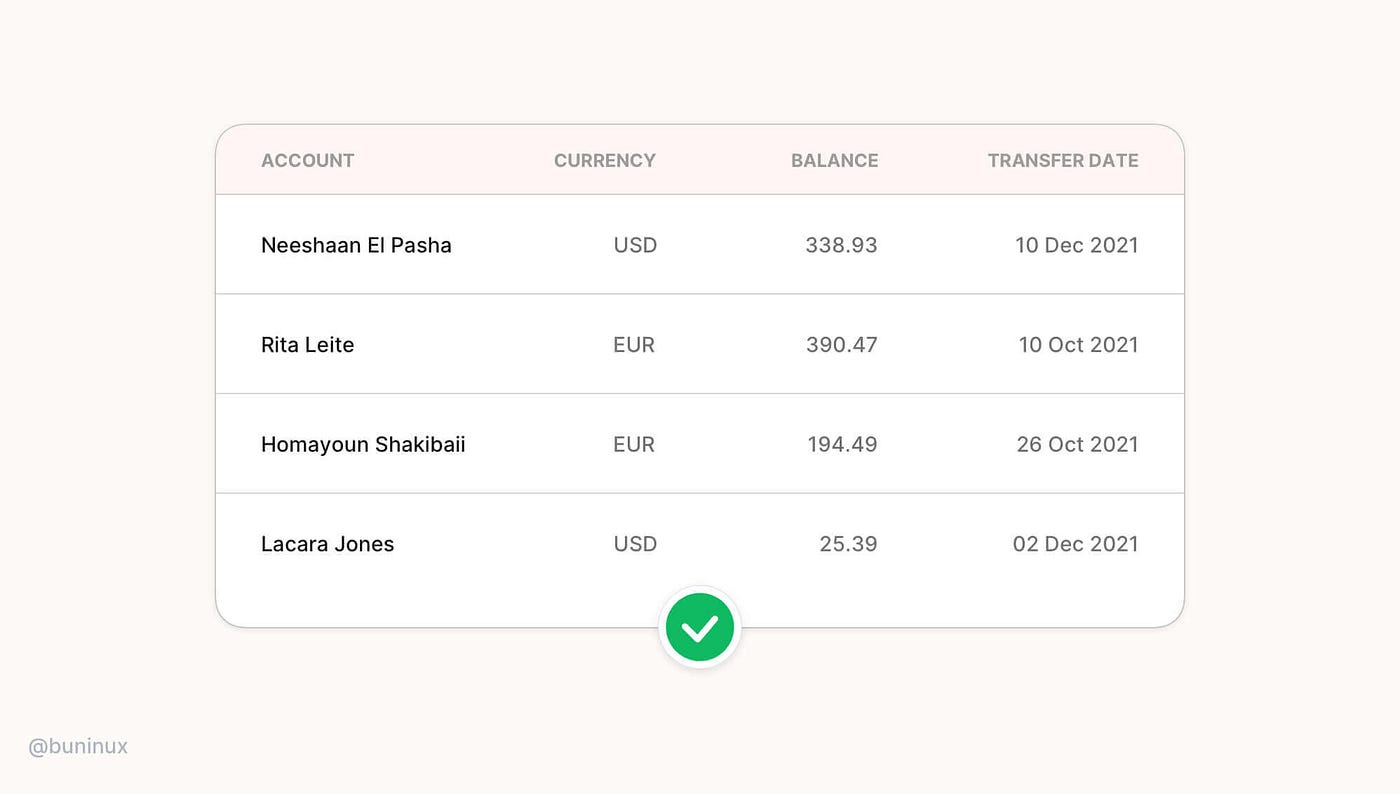Click the CURRENCY column header
1400x794 pixels.
click(x=605, y=160)
